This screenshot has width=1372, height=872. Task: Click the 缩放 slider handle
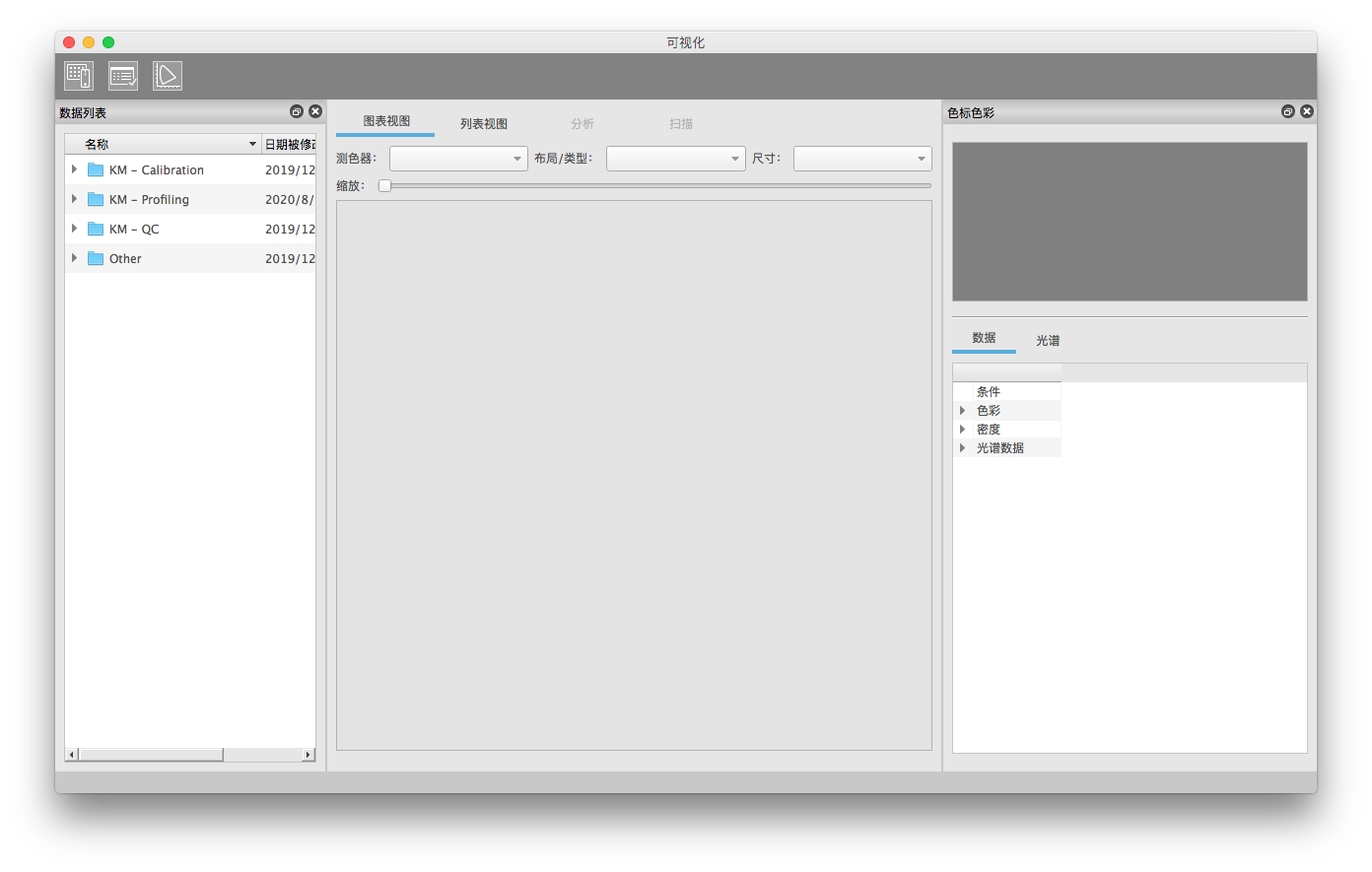[x=384, y=185]
